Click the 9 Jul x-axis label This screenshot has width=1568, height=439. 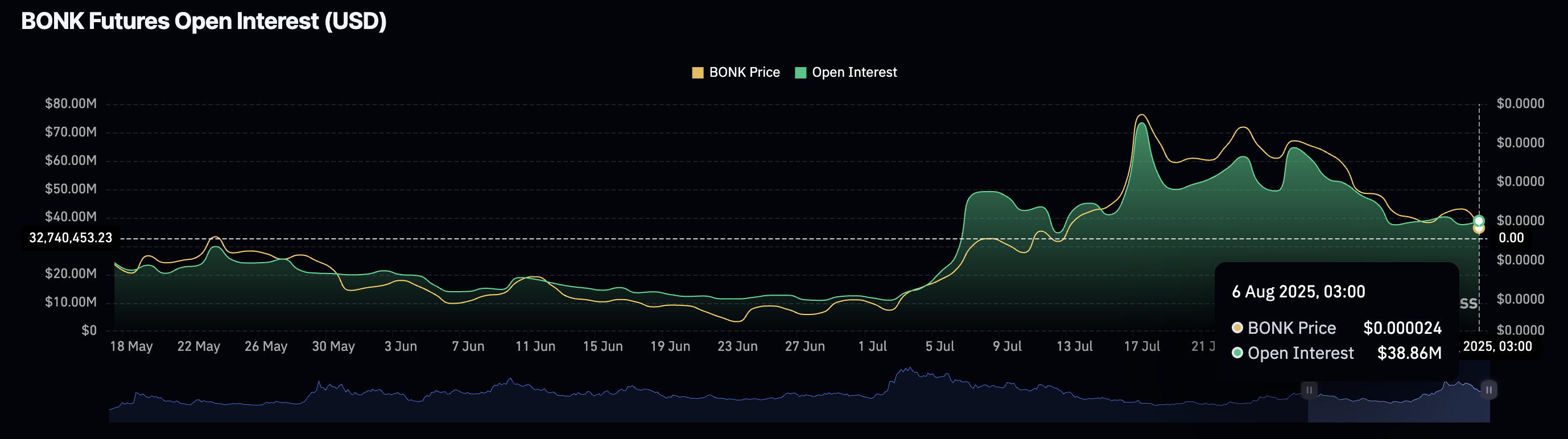pos(1008,346)
